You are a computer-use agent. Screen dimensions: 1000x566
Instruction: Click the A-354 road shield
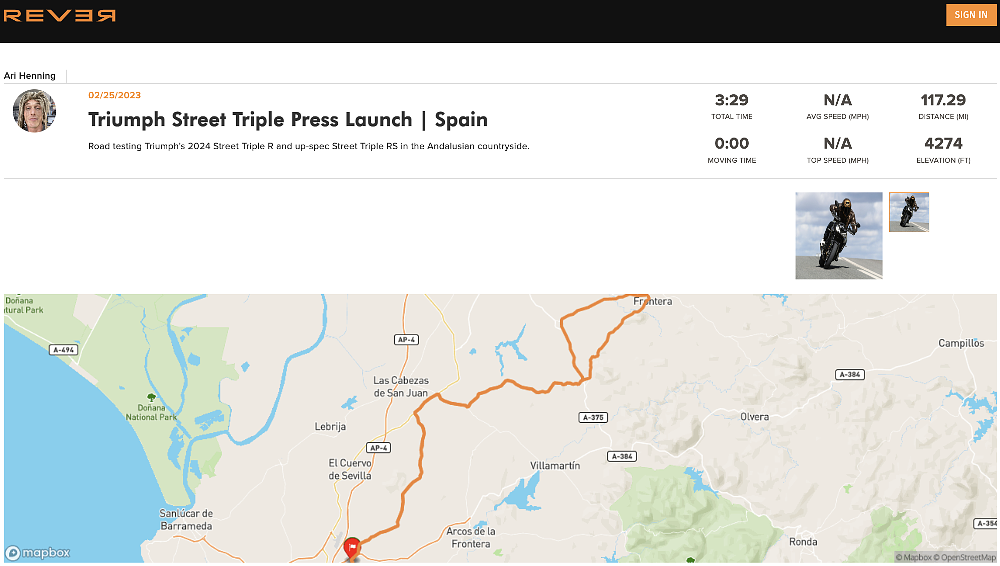coord(985,523)
